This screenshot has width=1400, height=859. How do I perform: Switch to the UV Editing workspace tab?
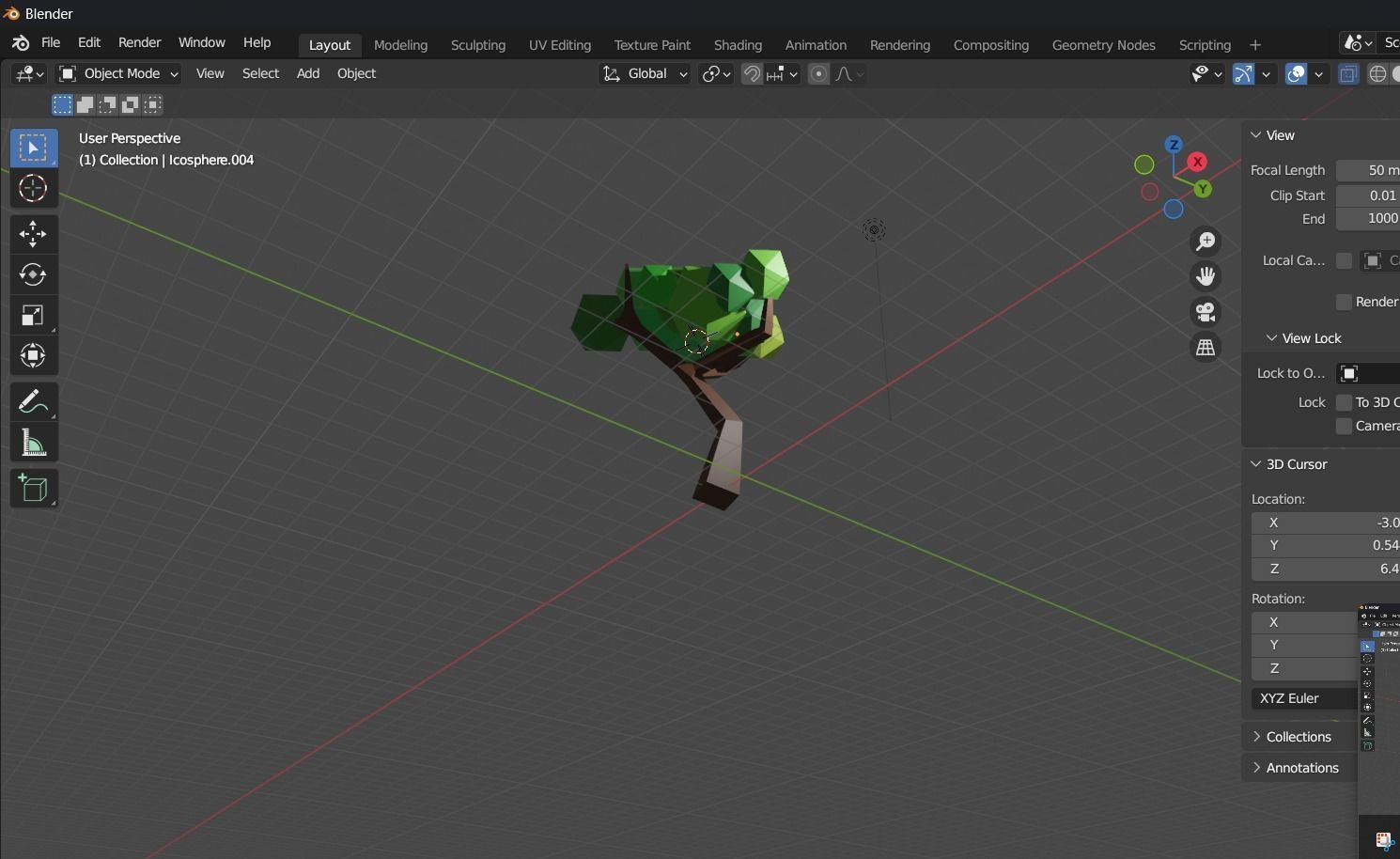(560, 45)
